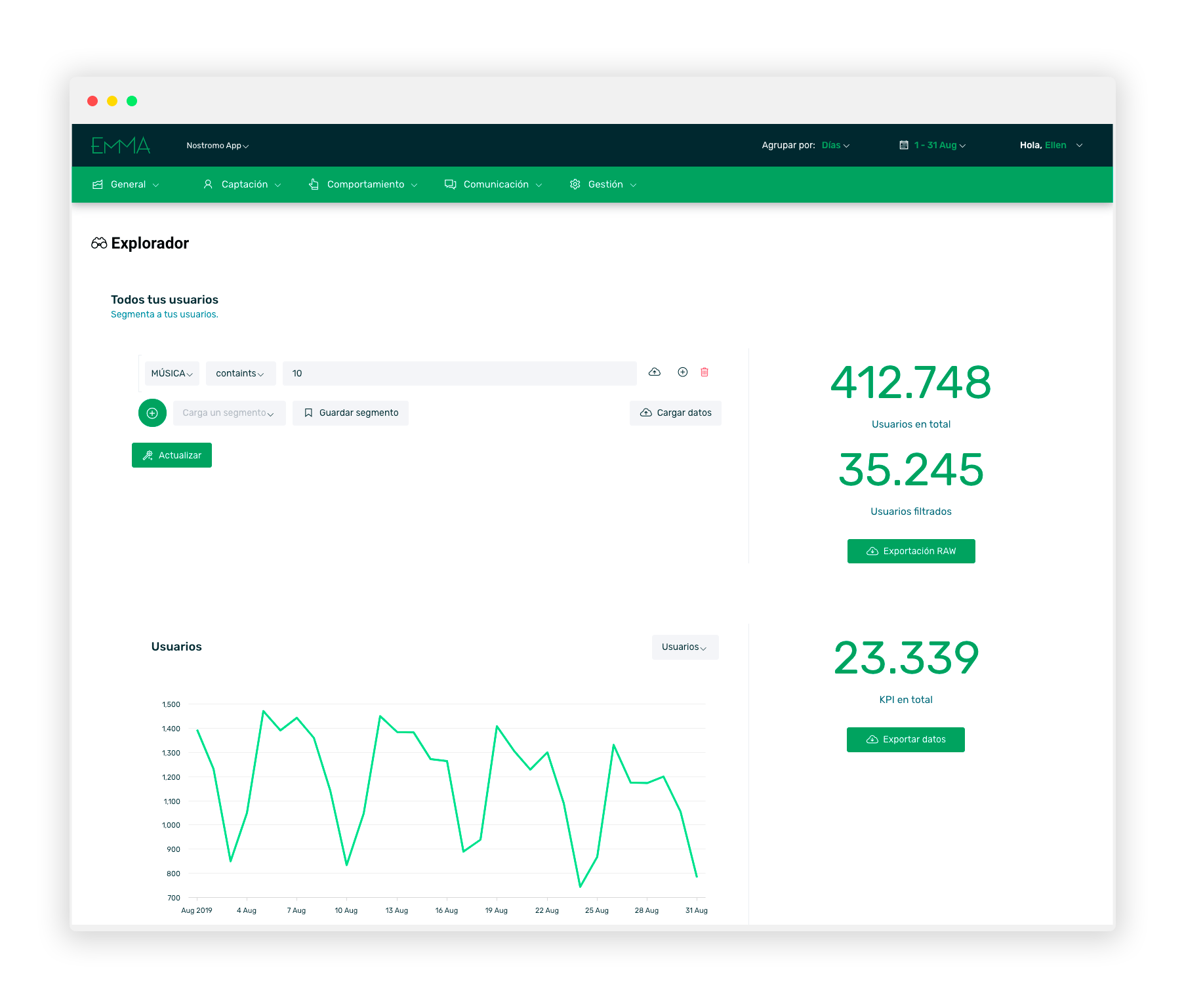Click the General chart icon

click(98, 184)
